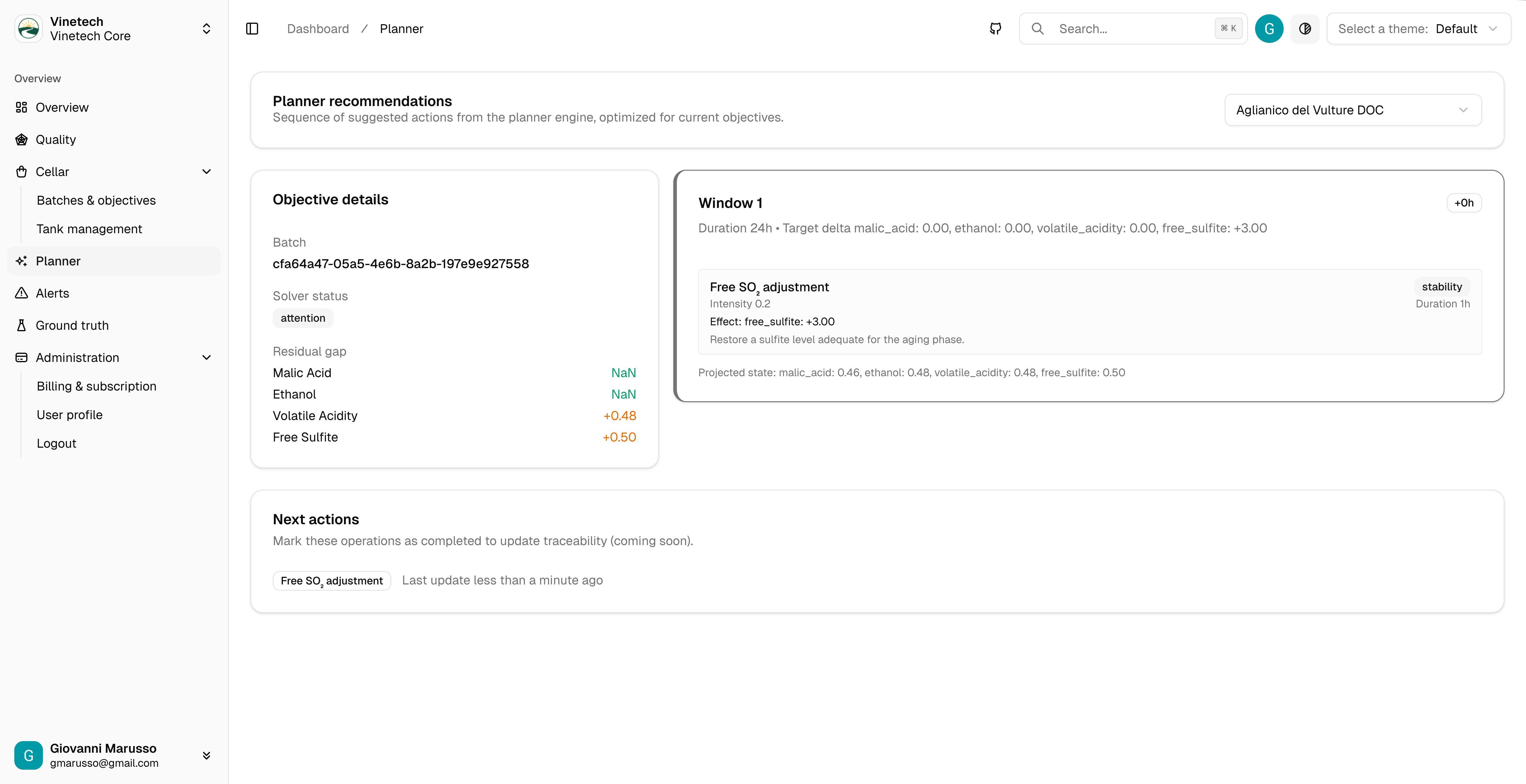Image resolution: width=1526 pixels, height=784 pixels.
Task: Click the Alerts warning triangle icon
Action: coord(21,293)
